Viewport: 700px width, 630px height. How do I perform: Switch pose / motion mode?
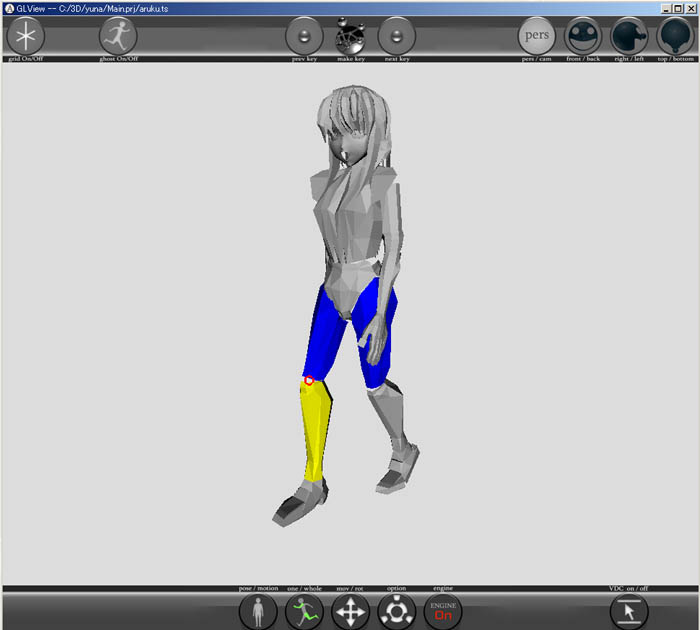(x=258, y=611)
